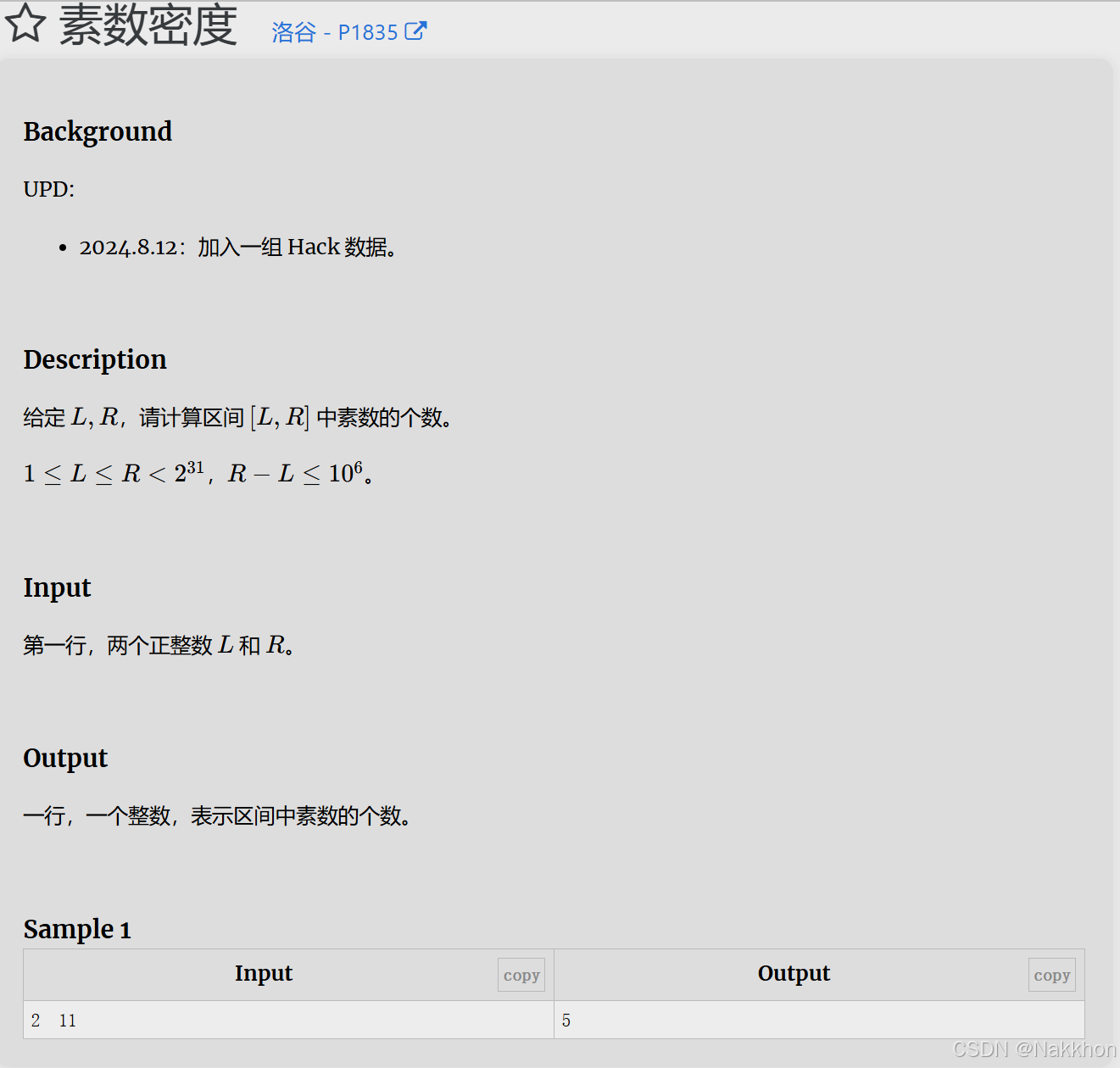Select the sample output value 5
This screenshot has height=1068, width=1120.
(566, 1021)
